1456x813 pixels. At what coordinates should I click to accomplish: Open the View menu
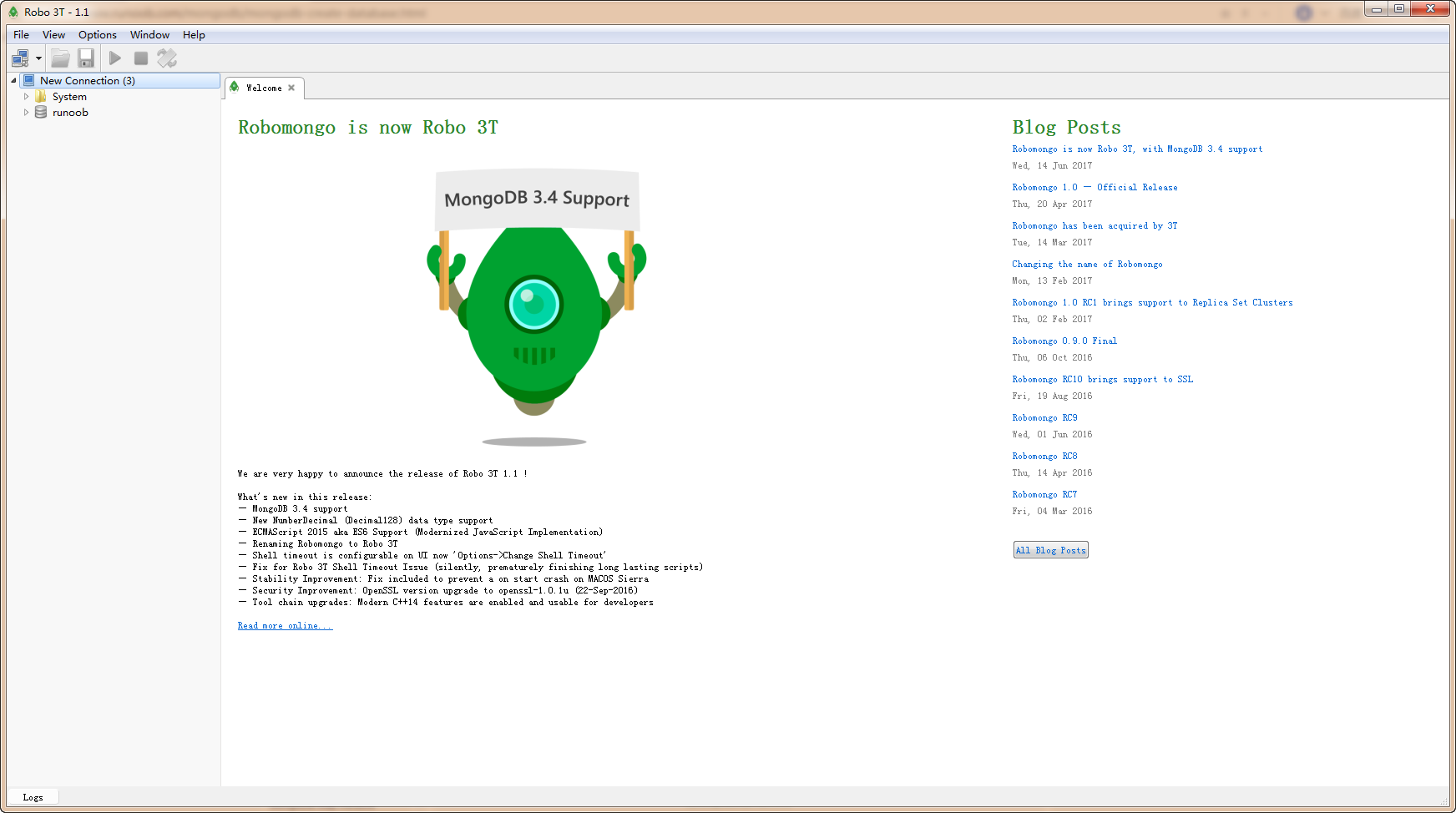(x=53, y=35)
